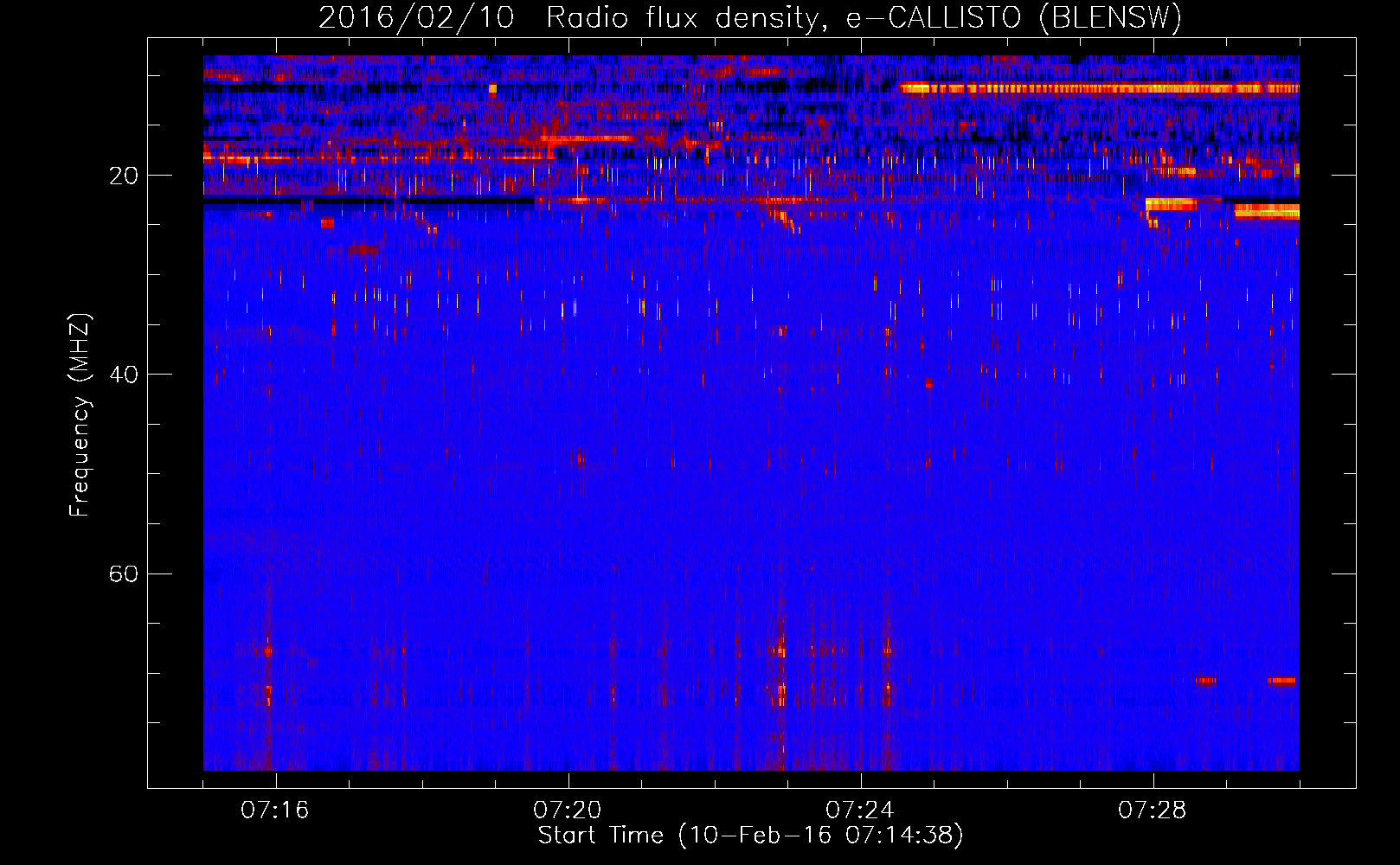Click the '07:24' time tick label
The width and height of the screenshot is (1400, 865).
(x=860, y=811)
